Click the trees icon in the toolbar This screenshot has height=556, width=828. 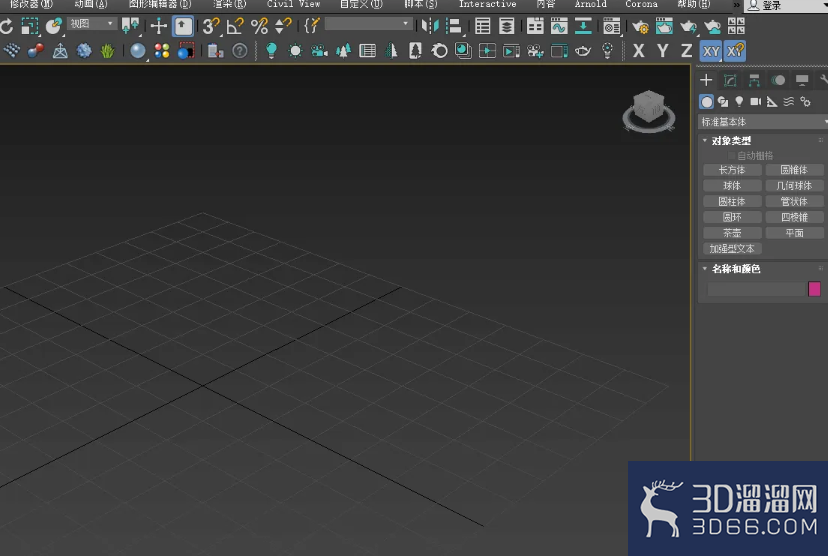point(343,51)
